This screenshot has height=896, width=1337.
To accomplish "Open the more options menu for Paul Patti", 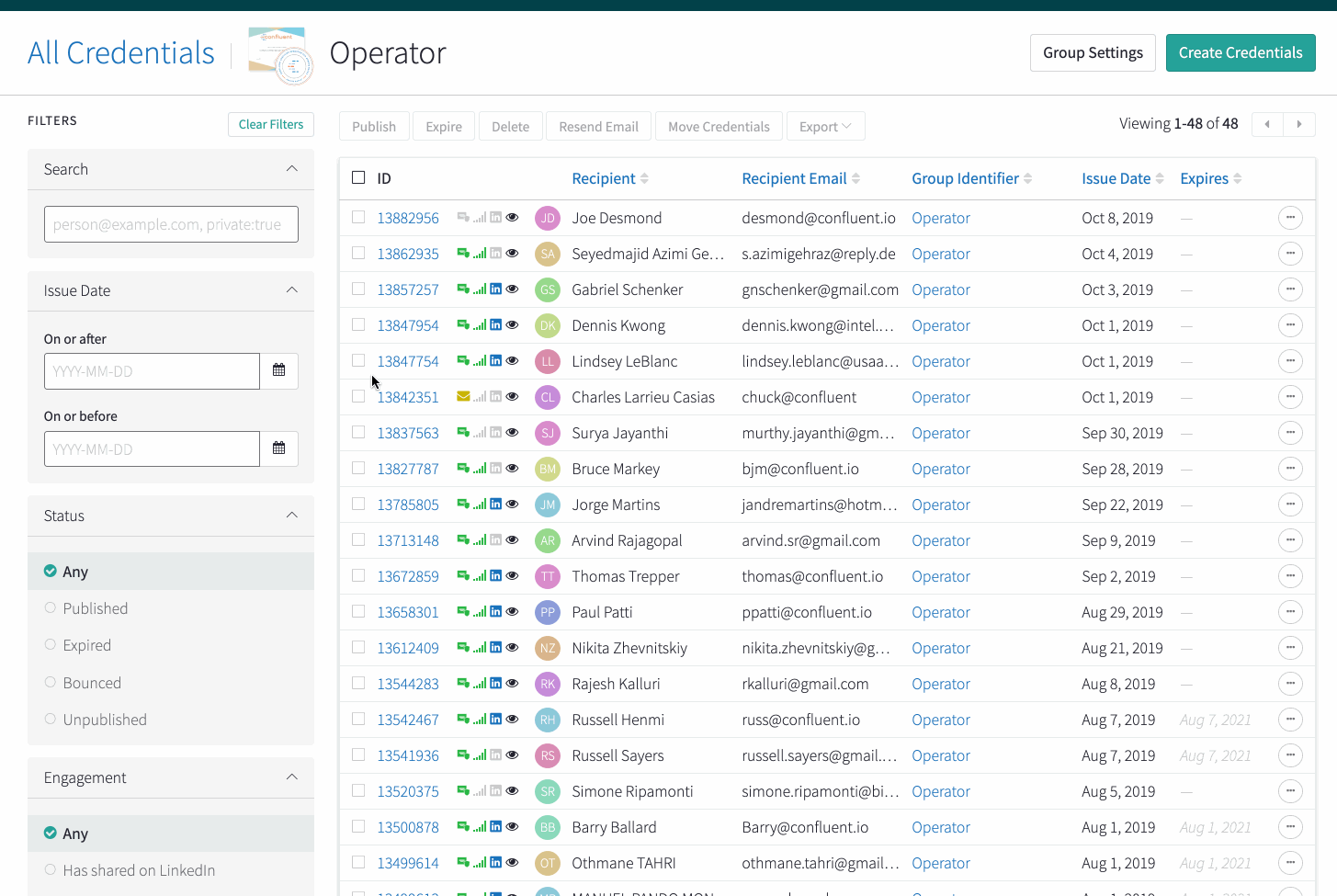I will click(1290, 612).
